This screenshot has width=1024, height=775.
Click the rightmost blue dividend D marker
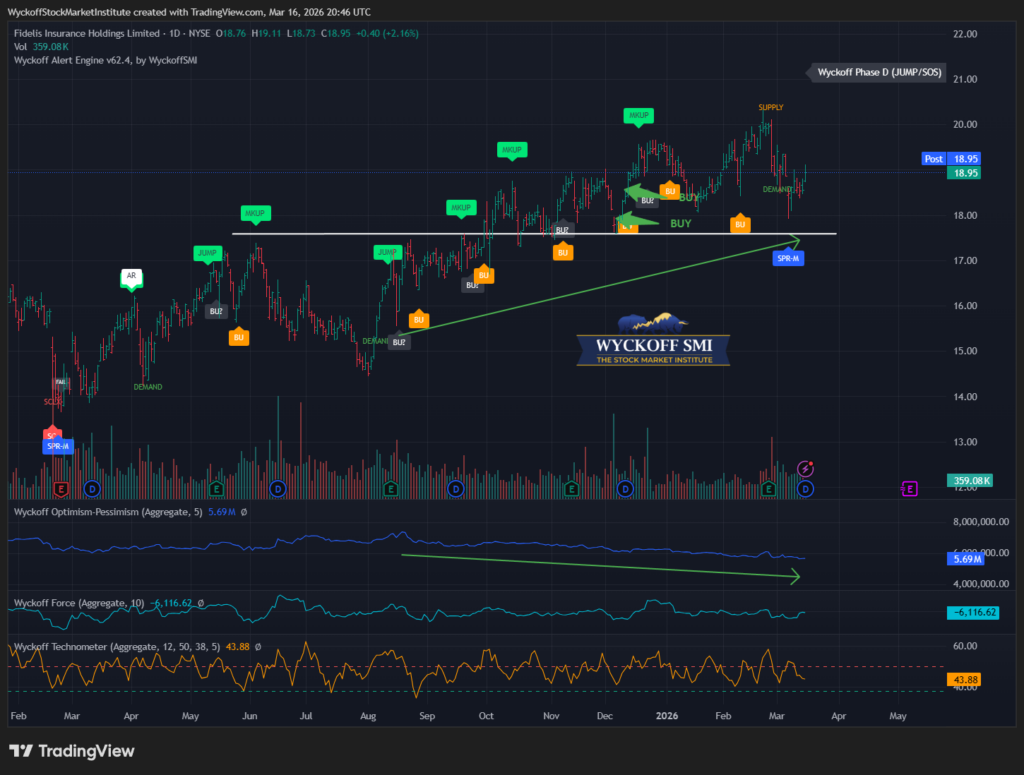(x=806, y=489)
